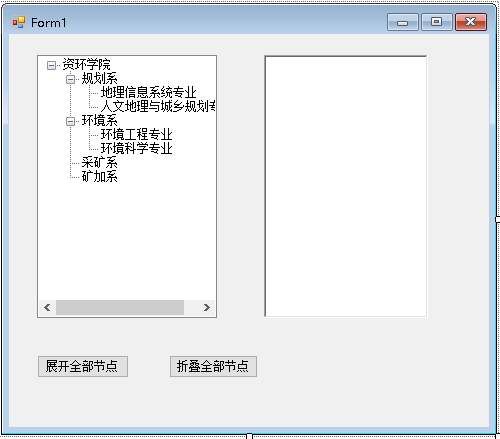This screenshot has width=500, height=439.
Task: Select the 环境系 label
Action: [99, 121]
